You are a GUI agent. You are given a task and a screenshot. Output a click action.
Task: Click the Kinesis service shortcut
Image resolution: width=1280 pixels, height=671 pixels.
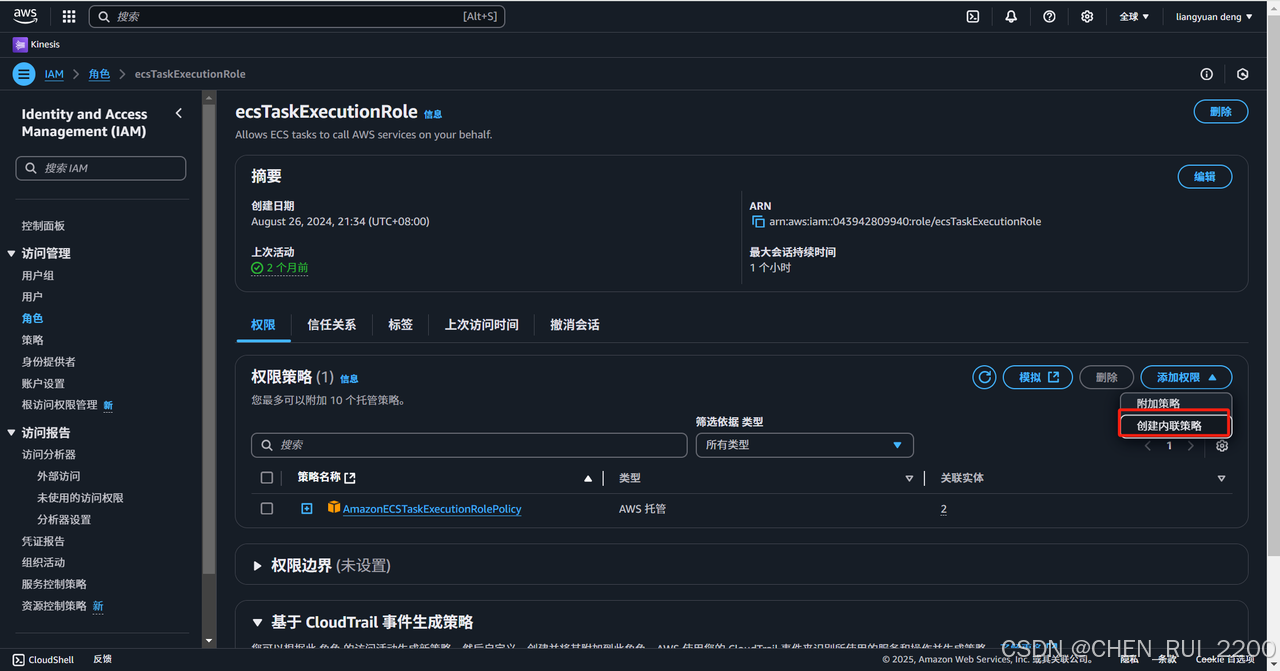[x=37, y=44]
